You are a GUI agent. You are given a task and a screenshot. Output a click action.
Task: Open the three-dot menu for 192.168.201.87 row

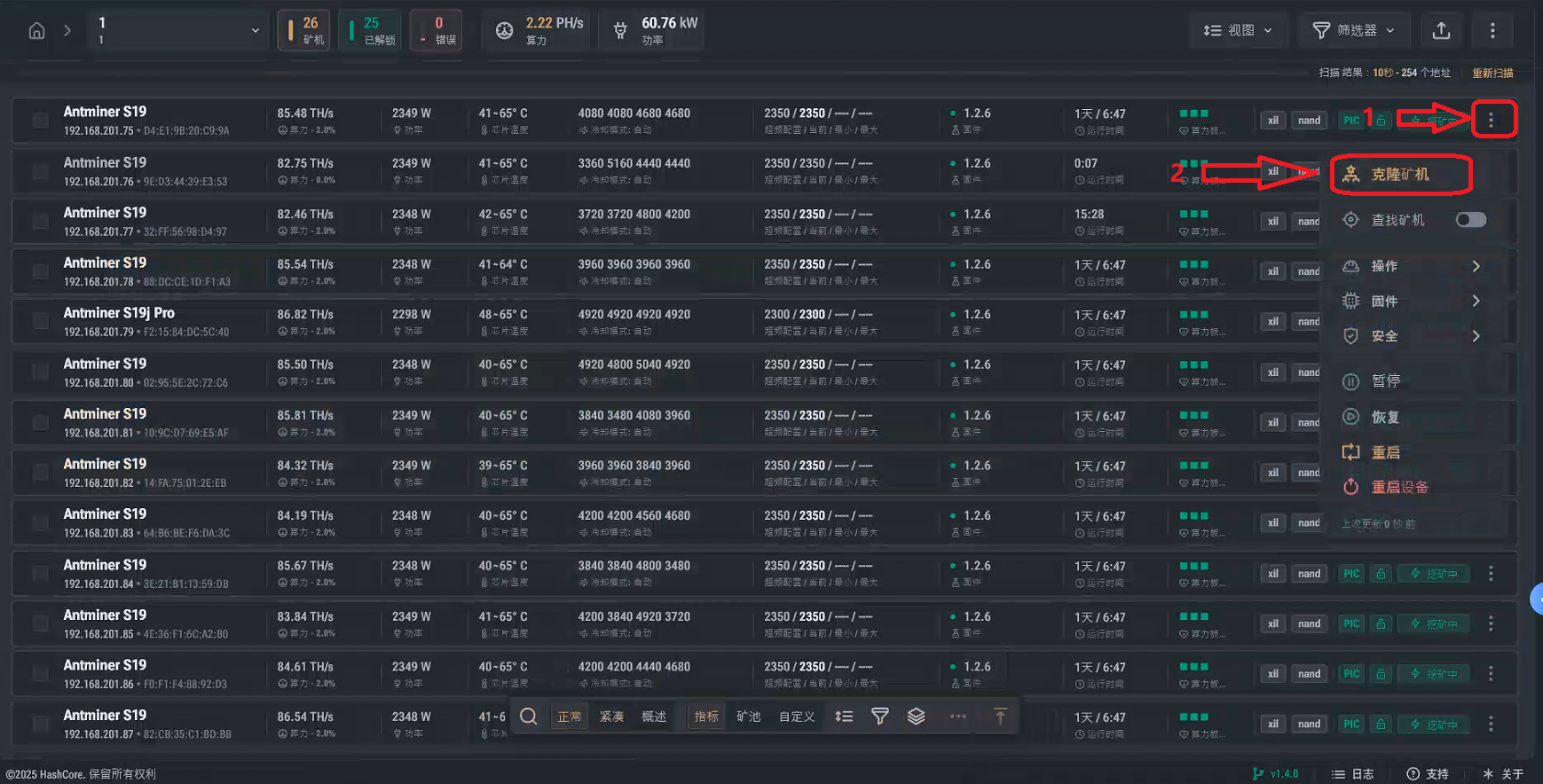(1491, 724)
